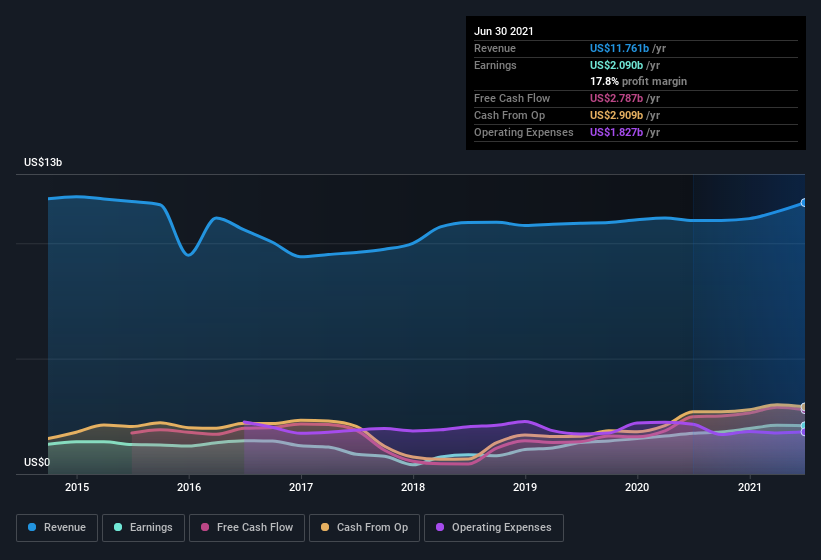
Task: Click the US$0 y-axis label
Action: pyautogui.click(x=37, y=462)
